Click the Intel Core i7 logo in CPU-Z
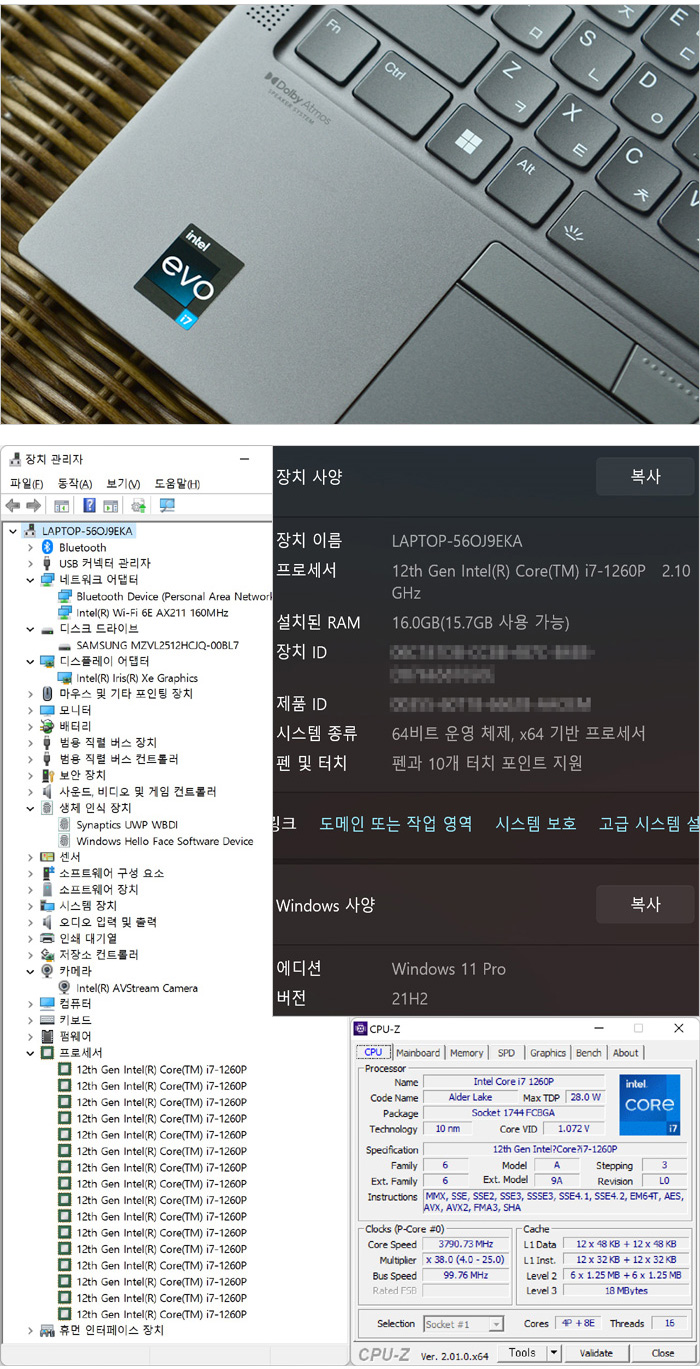 (650, 1105)
